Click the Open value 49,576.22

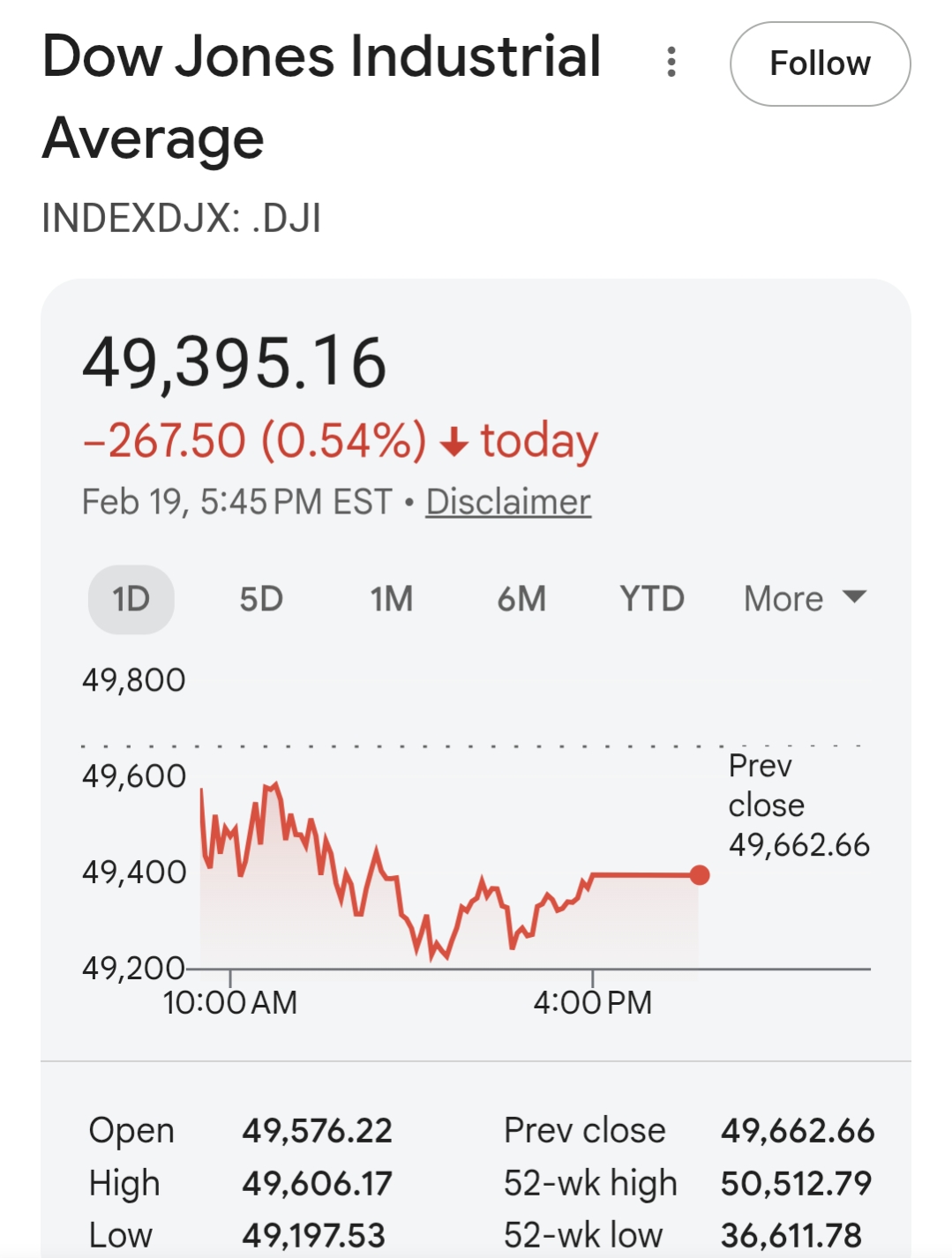(x=318, y=1130)
